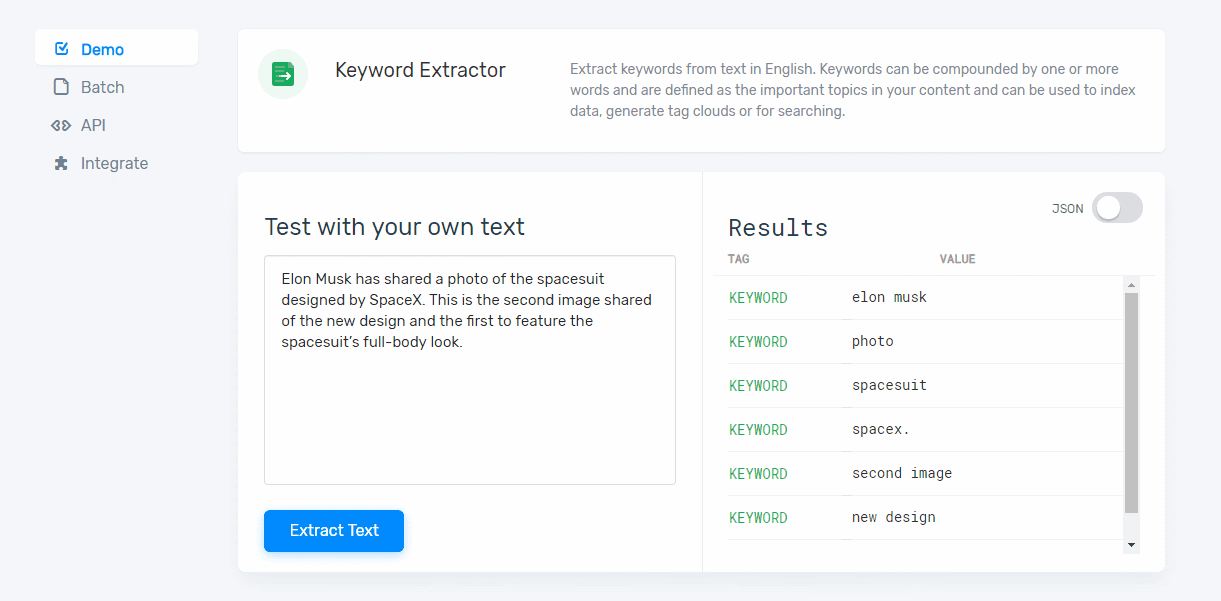This screenshot has height=601, width=1221.
Task: Open the Batch tab label
Action: (102, 87)
